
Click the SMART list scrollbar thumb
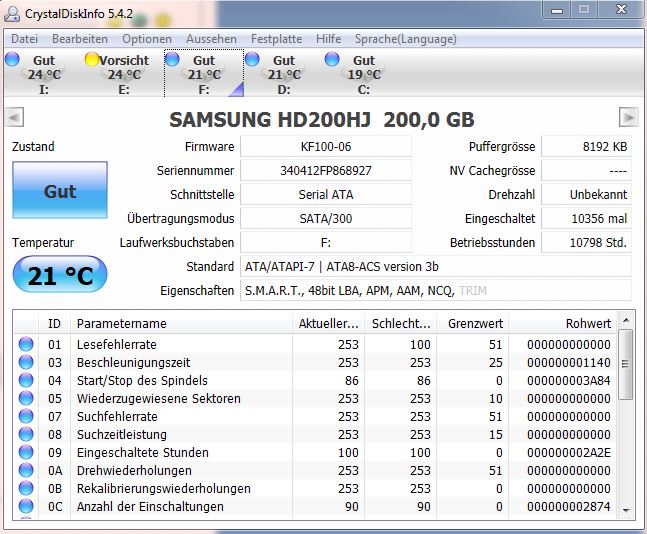pyautogui.click(x=626, y=364)
